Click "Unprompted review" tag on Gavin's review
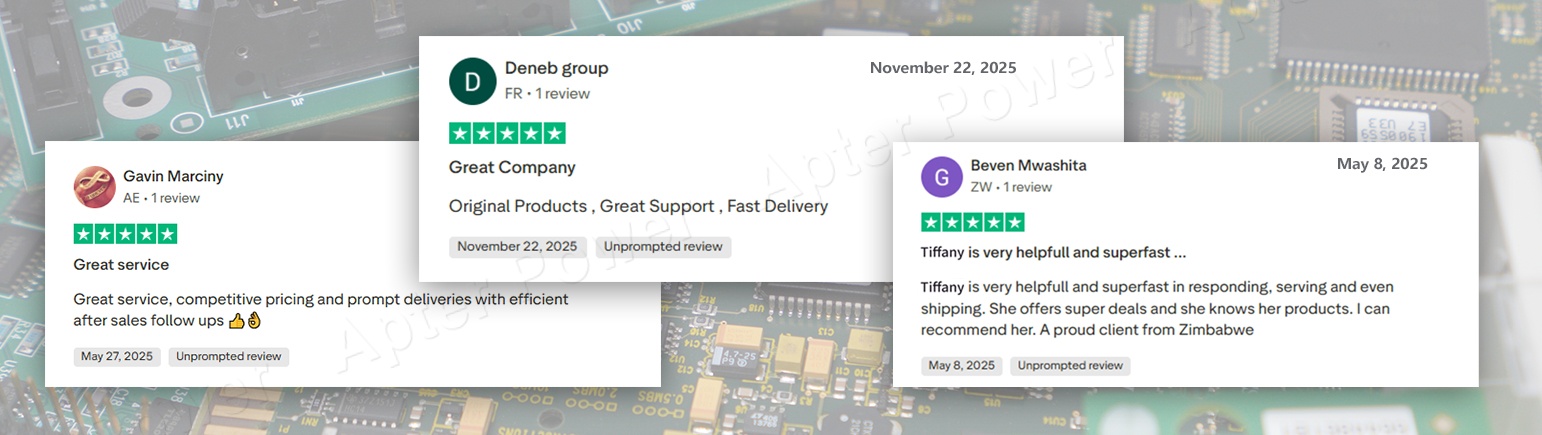 pyautogui.click(x=228, y=356)
